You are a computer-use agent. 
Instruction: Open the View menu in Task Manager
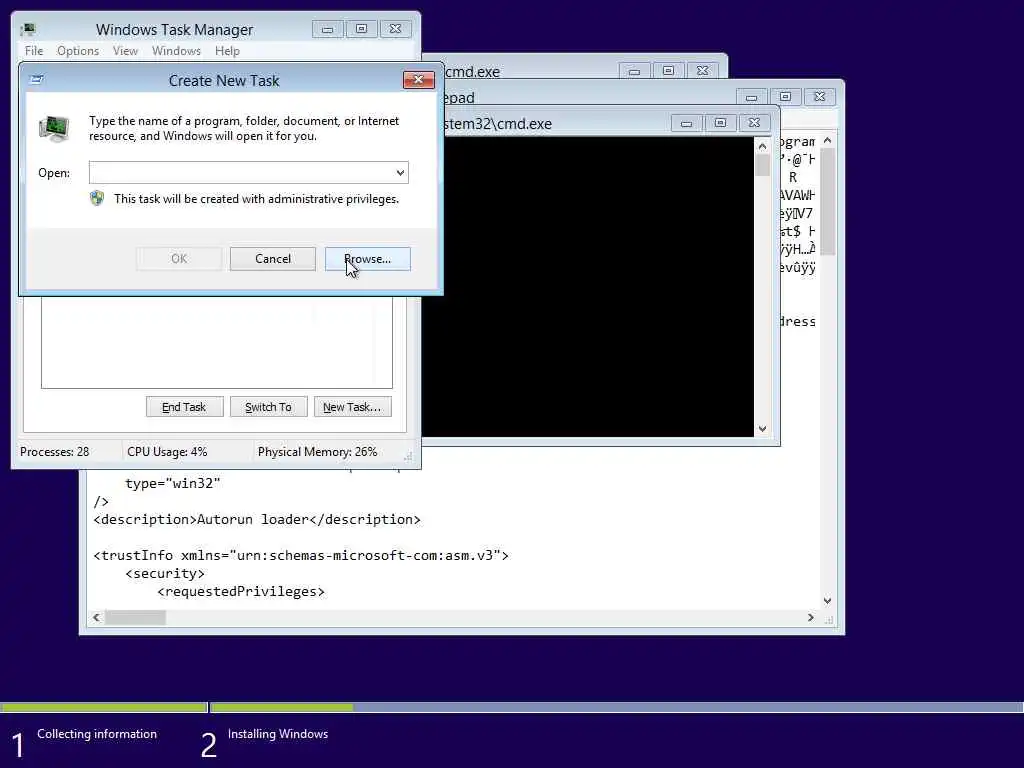pyautogui.click(x=125, y=51)
